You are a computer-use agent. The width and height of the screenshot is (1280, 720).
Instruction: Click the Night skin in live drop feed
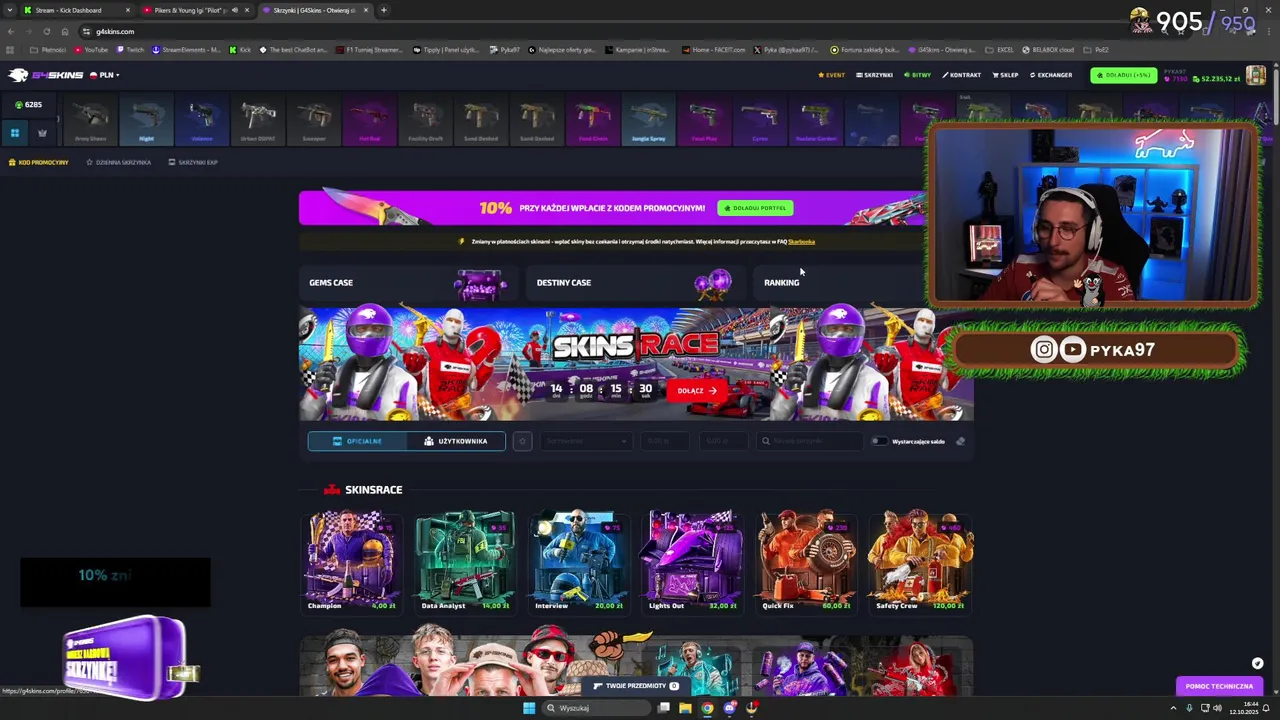tap(146, 121)
